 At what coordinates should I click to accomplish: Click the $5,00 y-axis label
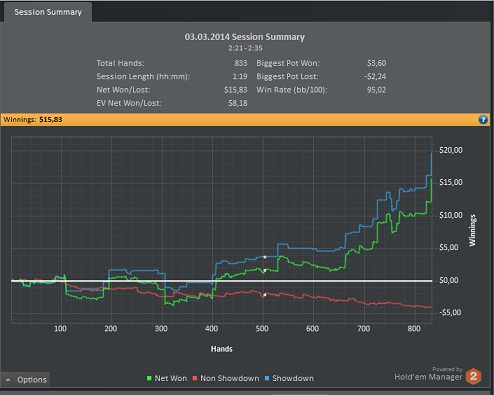[449, 247]
